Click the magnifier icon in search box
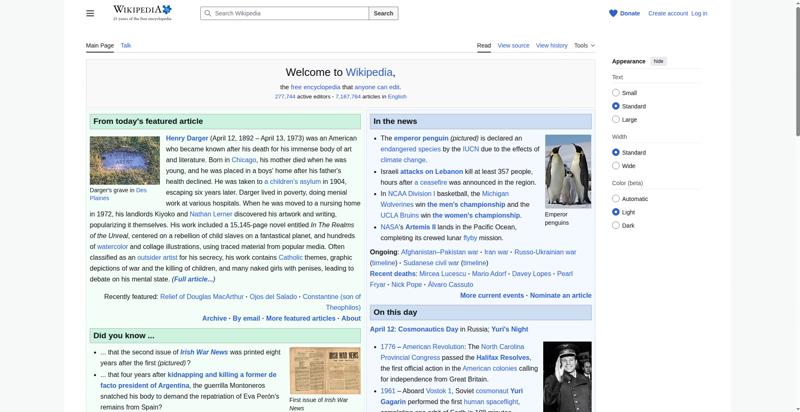This screenshot has width=800, height=412. tap(207, 13)
